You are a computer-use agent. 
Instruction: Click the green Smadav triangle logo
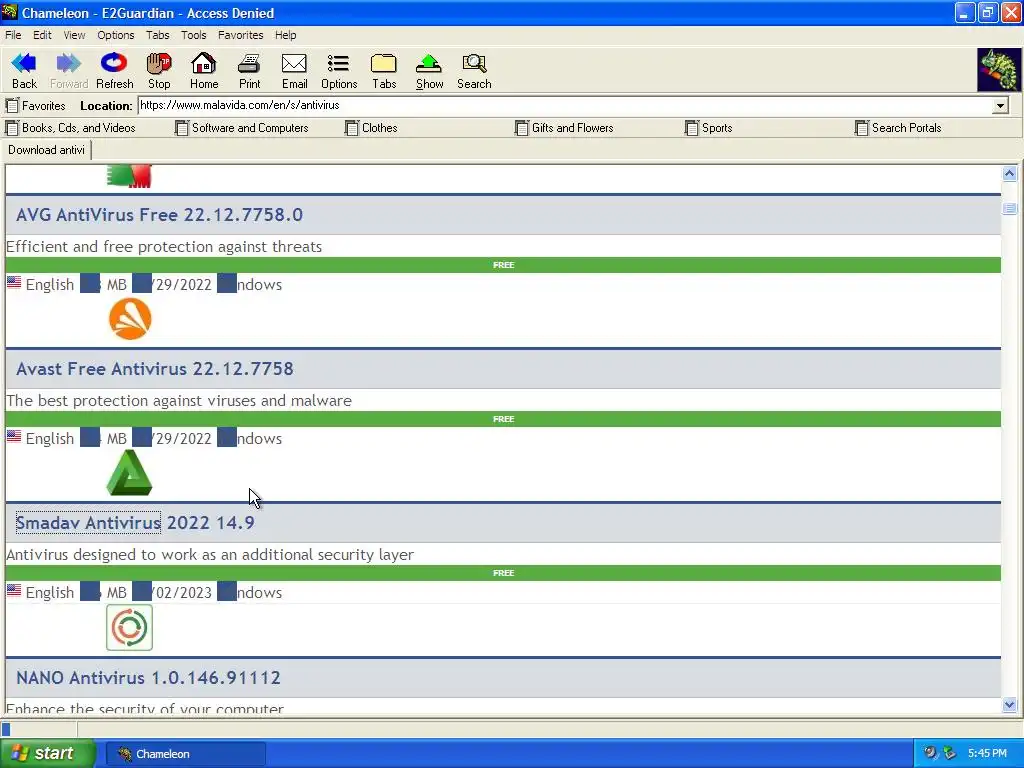tap(129, 473)
